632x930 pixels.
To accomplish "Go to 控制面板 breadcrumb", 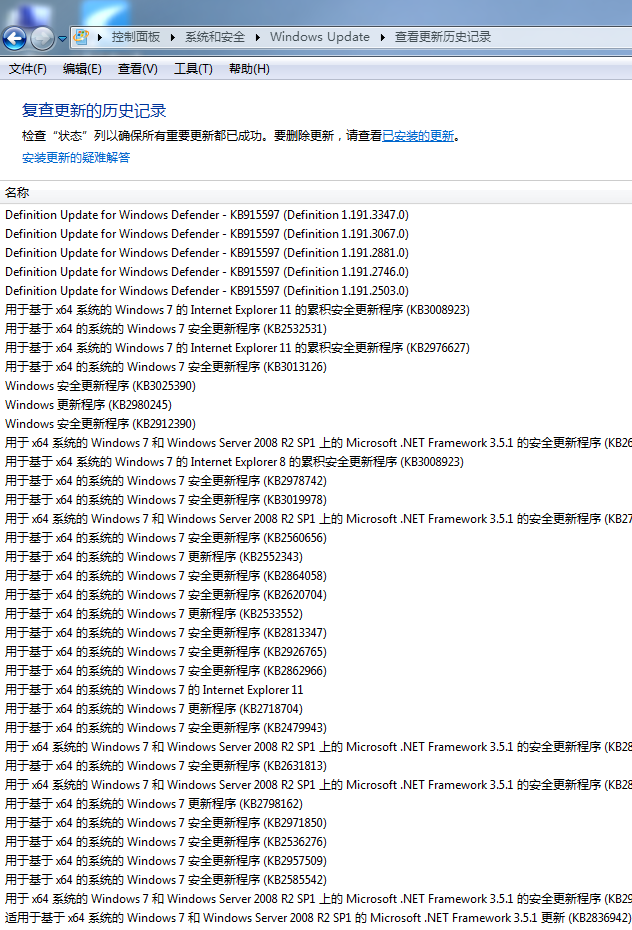I will click(136, 37).
